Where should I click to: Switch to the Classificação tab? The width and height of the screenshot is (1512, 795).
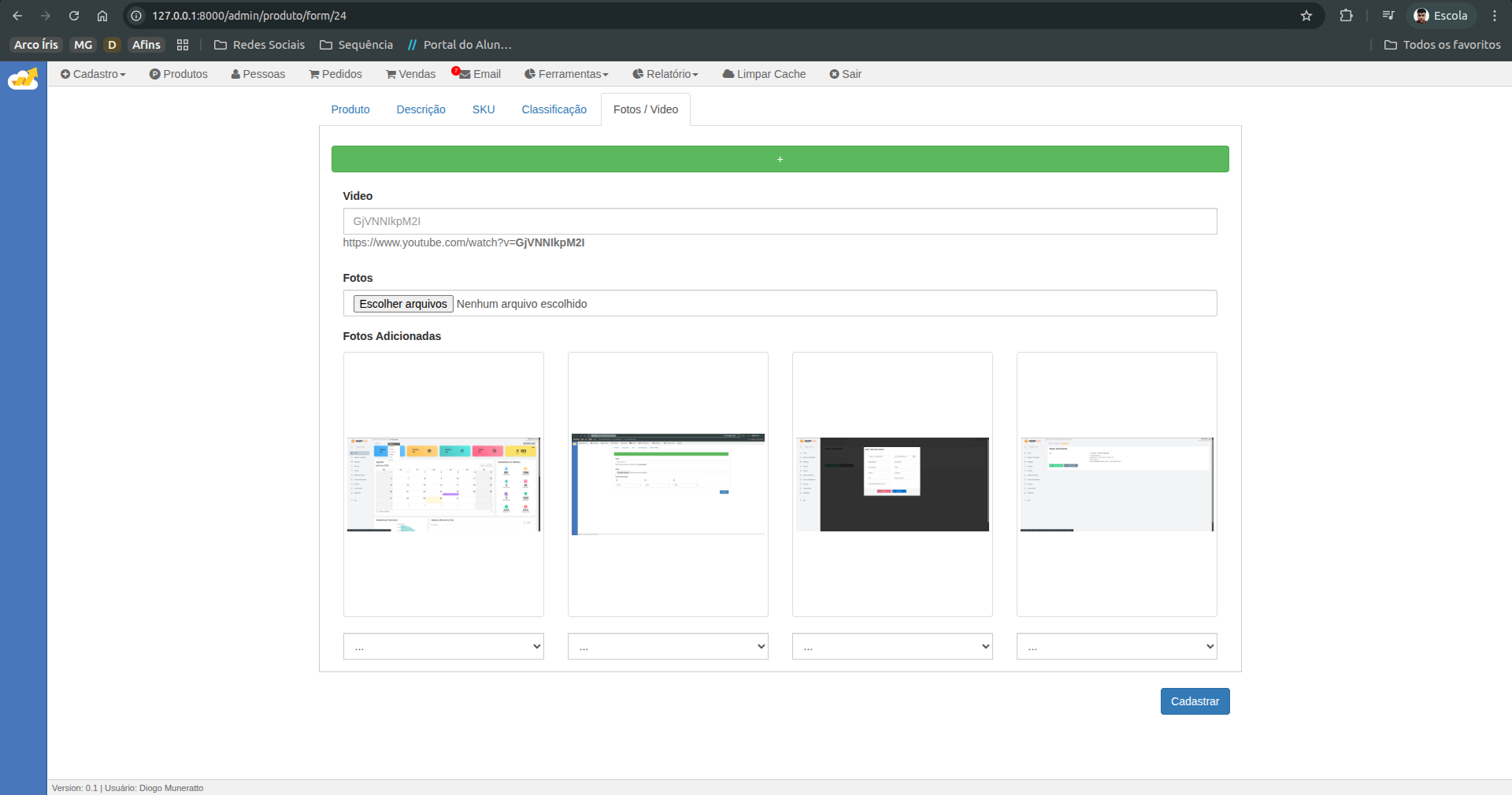coord(554,109)
